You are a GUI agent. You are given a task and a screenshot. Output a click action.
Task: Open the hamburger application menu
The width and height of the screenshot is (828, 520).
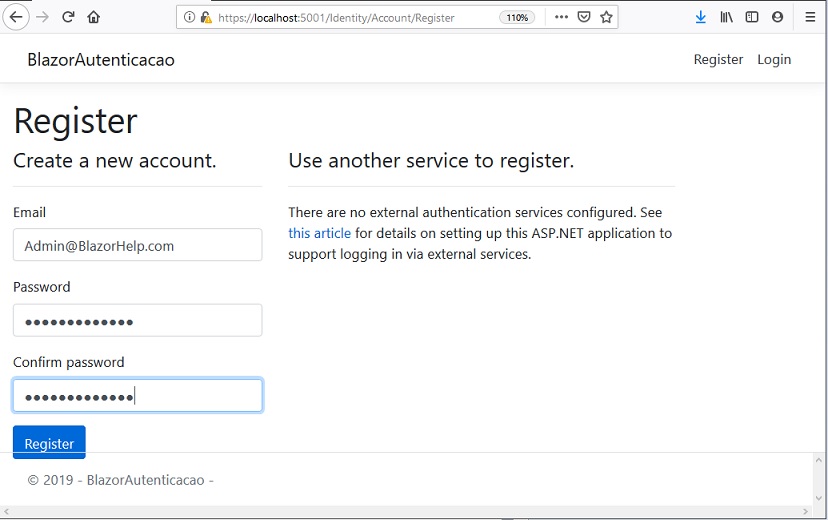pos(810,17)
